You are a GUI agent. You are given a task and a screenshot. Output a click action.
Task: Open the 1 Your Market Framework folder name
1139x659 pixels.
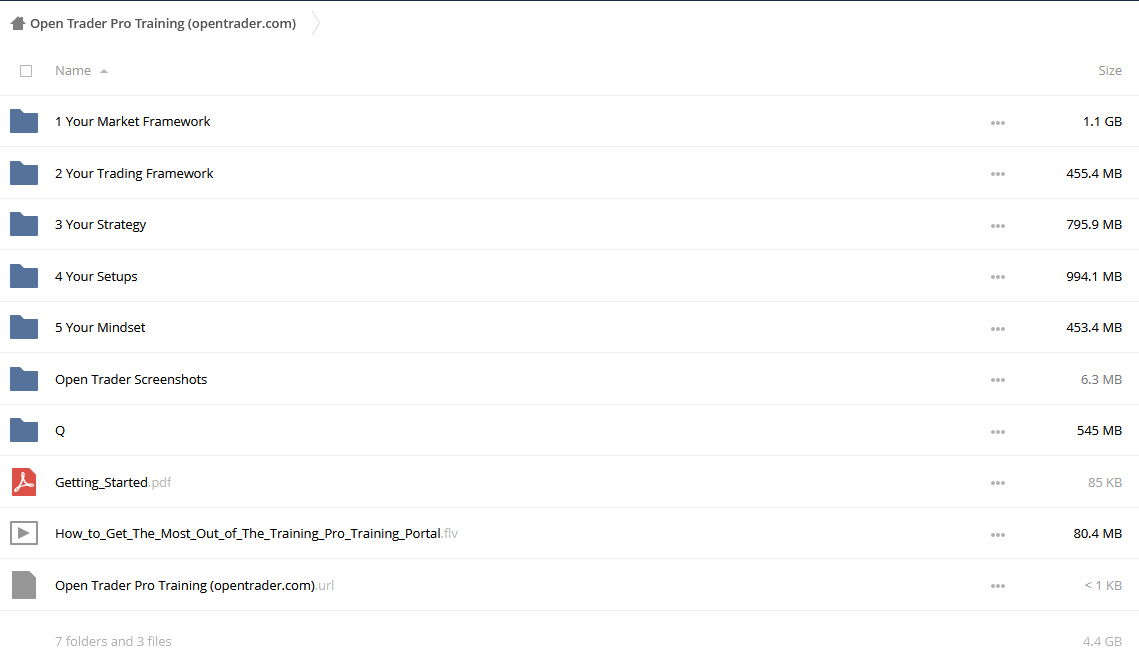(132, 121)
